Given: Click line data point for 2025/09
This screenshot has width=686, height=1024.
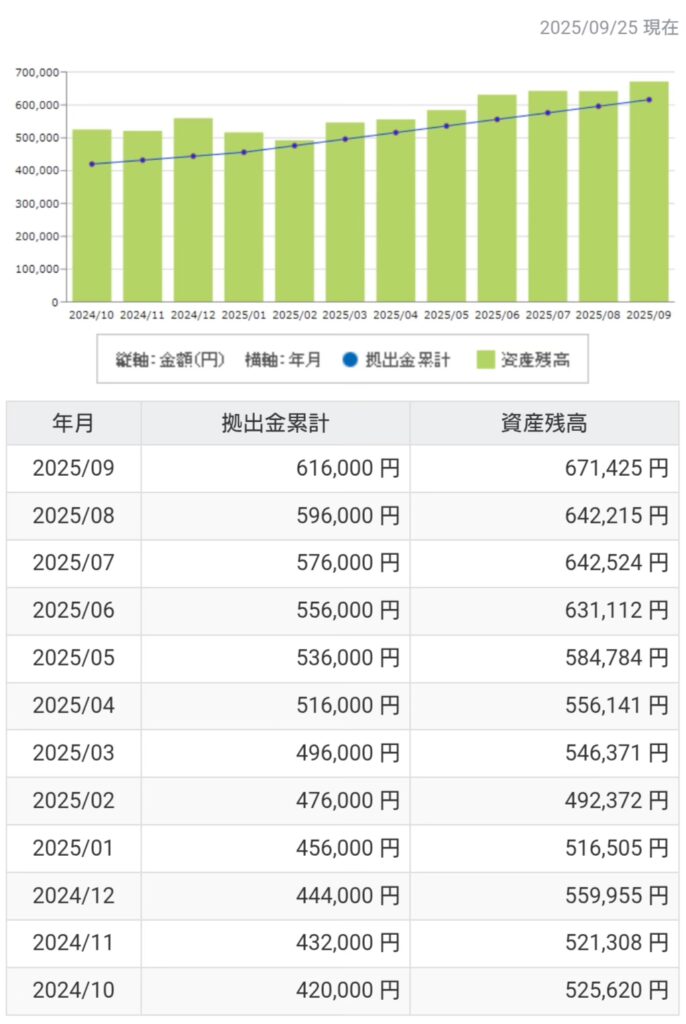Looking at the screenshot, I should [x=649, y=100].
